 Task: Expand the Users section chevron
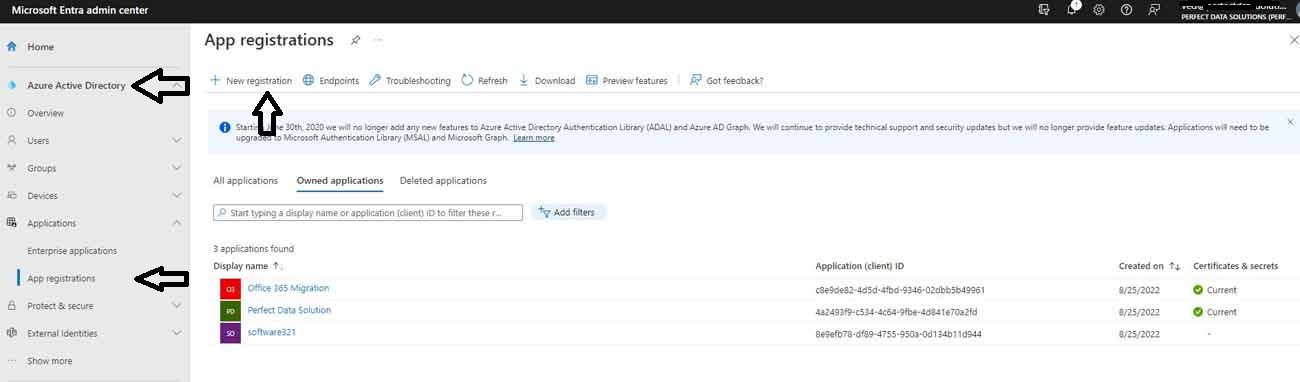pos(177,141)
